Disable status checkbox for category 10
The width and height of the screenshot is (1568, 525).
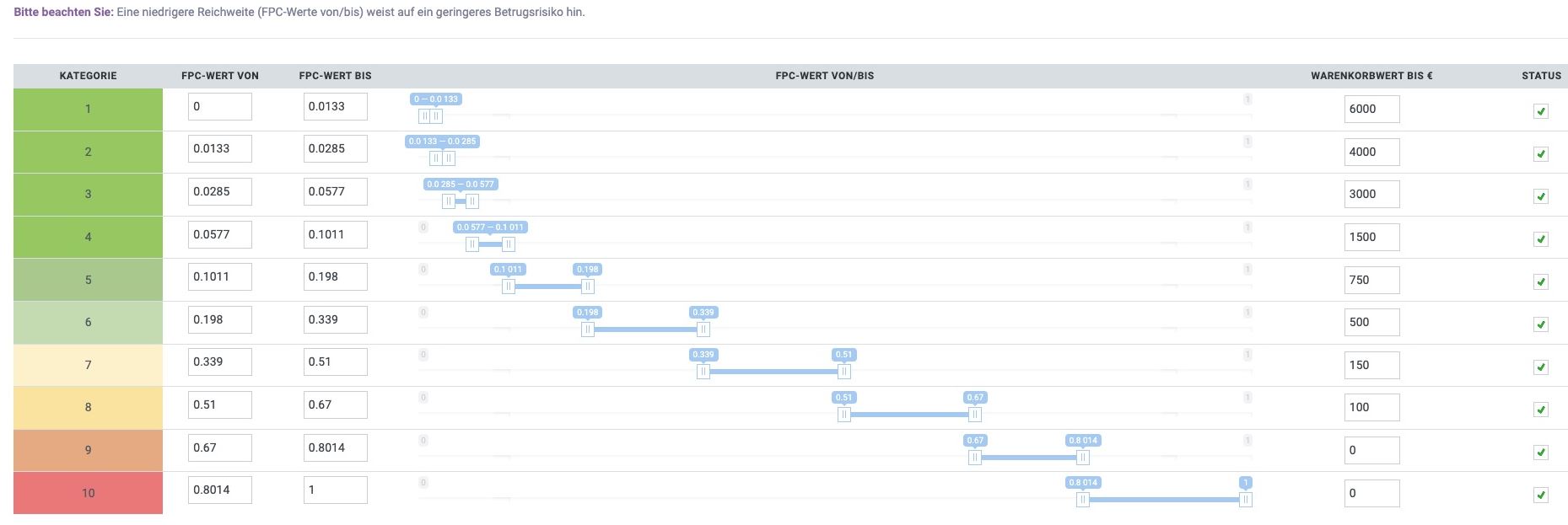click(1541, 496)
